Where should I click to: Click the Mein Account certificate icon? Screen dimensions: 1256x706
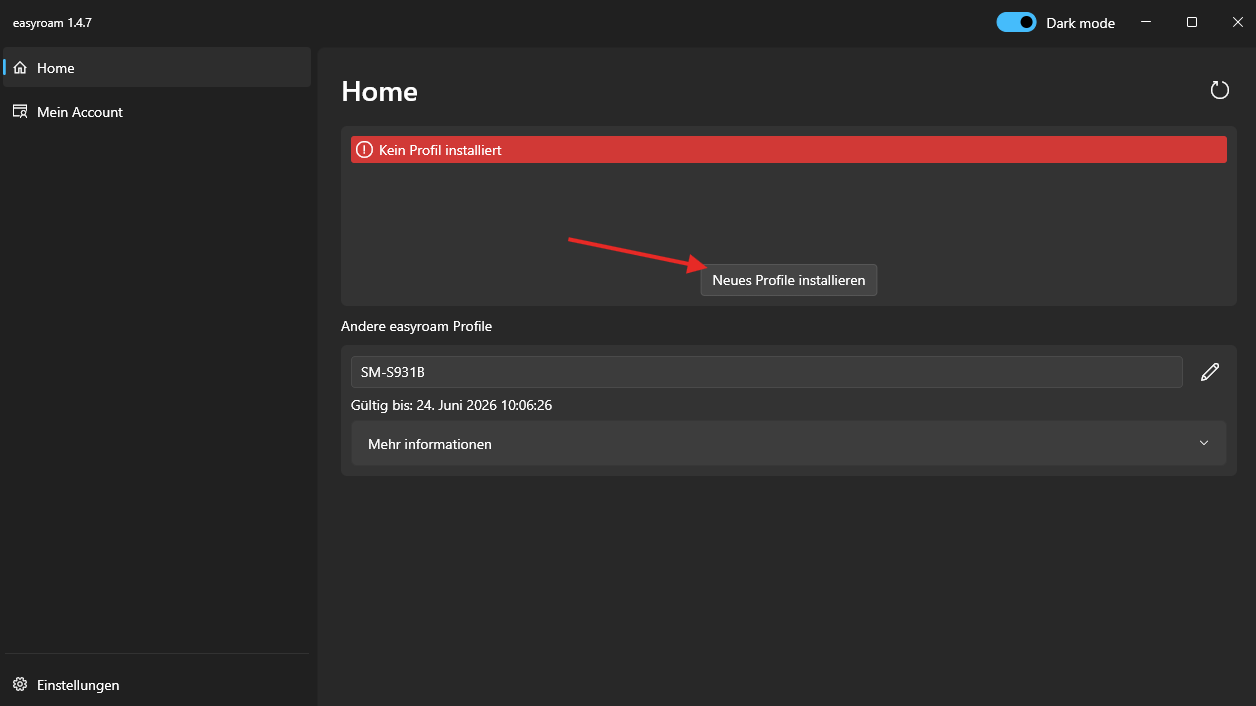click(20, 112)
